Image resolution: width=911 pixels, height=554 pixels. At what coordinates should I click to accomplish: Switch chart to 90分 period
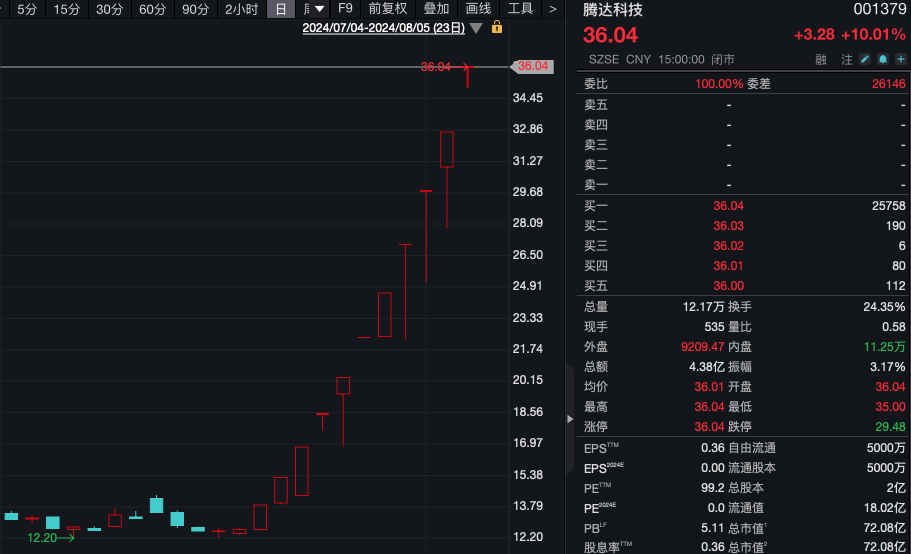coord(195,9)
